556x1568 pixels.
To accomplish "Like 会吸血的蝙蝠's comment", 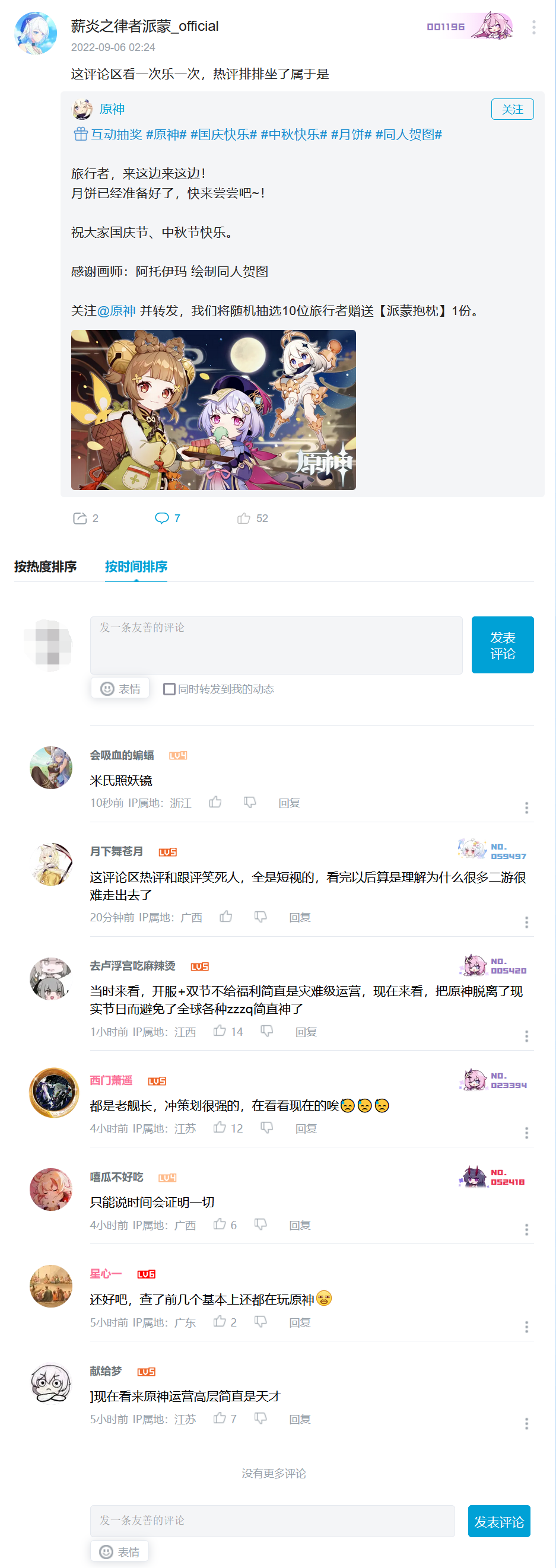I will click(215, 802).
